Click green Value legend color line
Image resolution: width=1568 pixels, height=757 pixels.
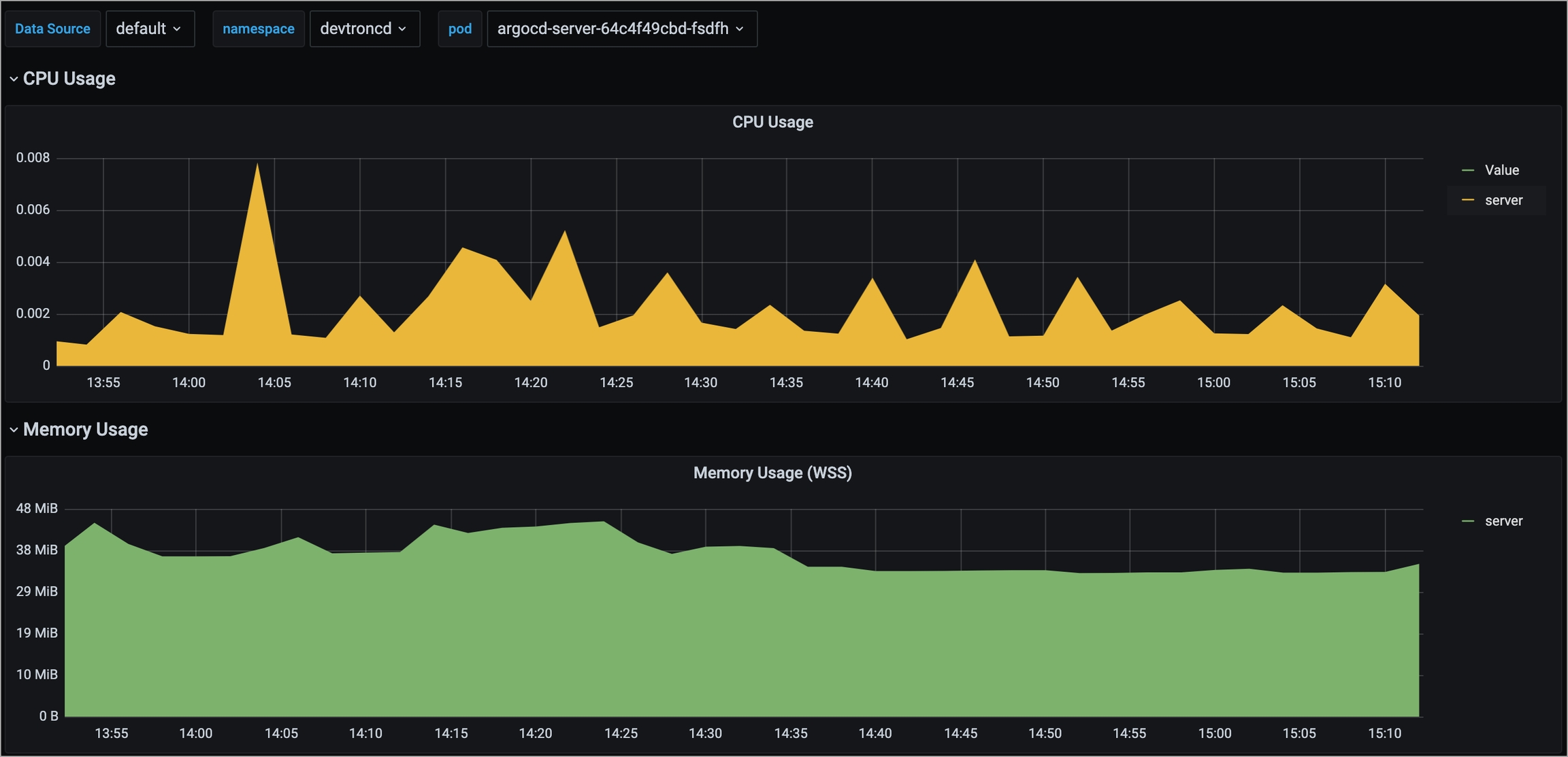point(1468,170)
